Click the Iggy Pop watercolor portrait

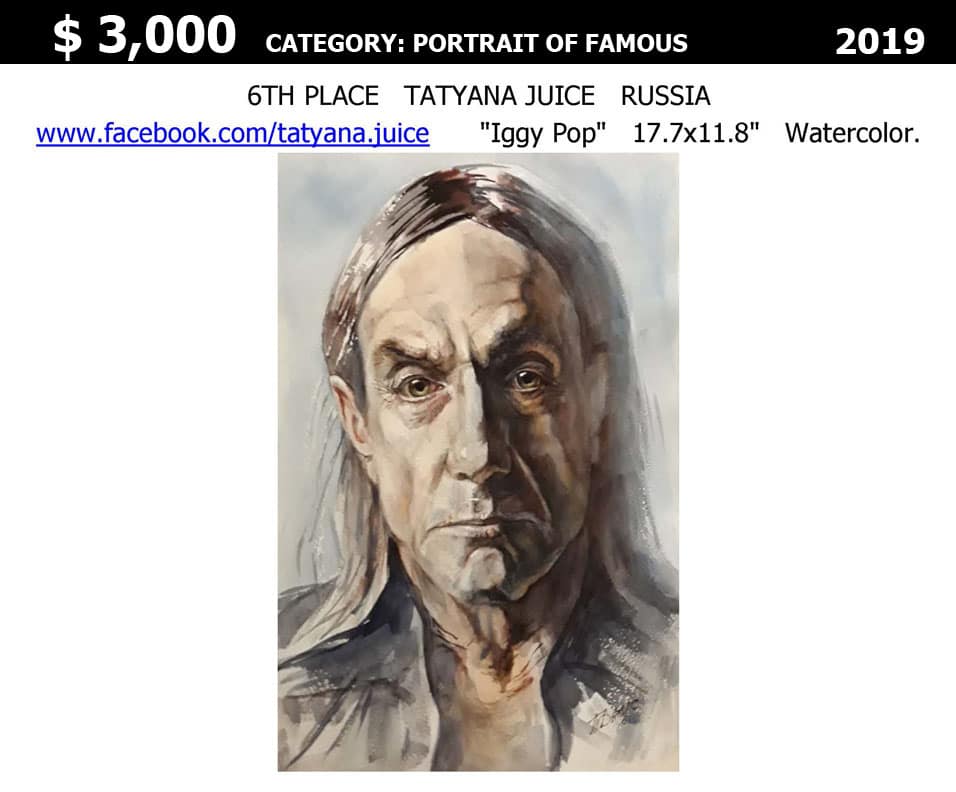[x=478, y=462]
